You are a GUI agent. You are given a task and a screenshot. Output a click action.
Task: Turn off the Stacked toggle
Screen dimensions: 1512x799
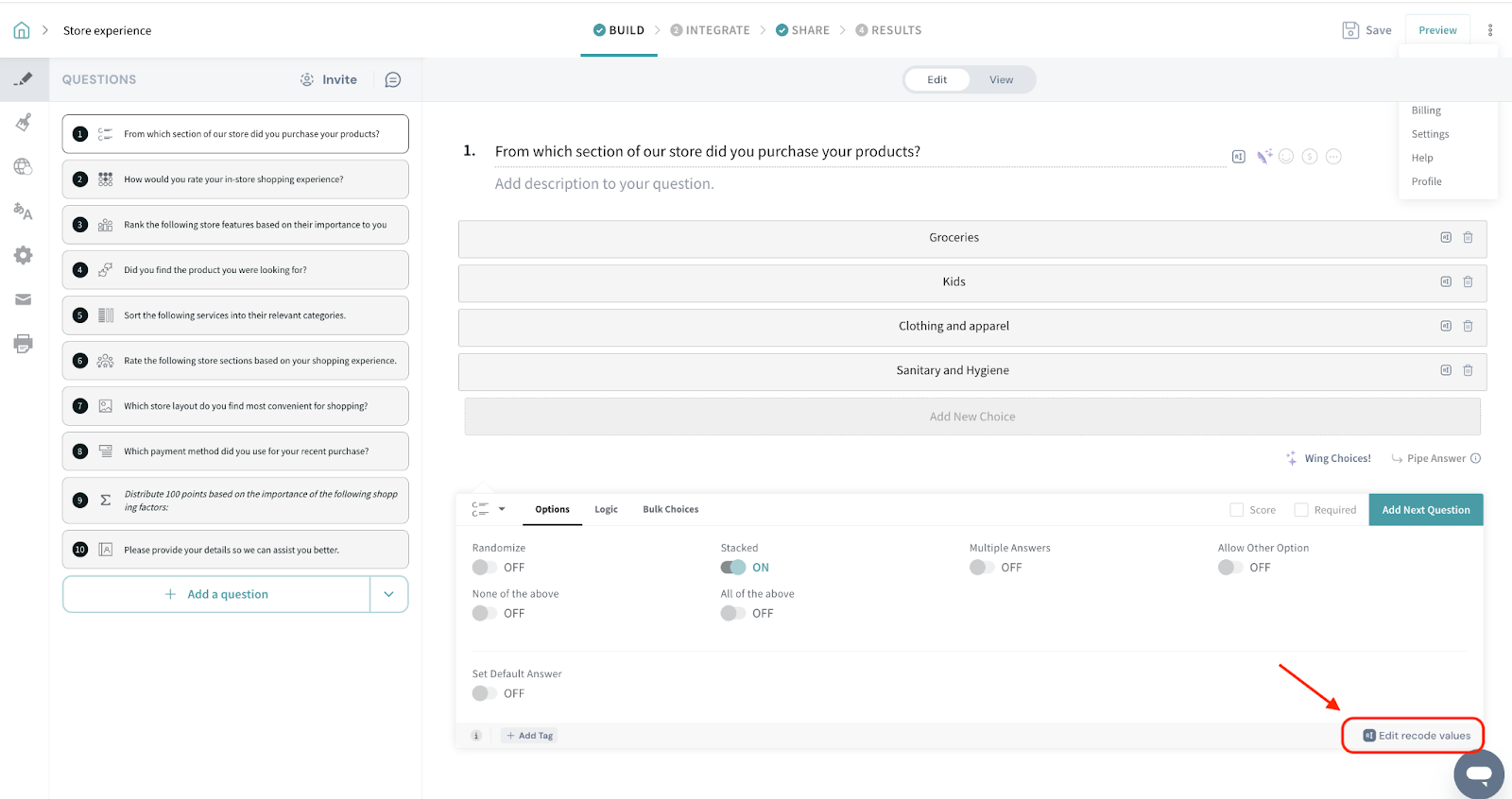coord(733,568)
